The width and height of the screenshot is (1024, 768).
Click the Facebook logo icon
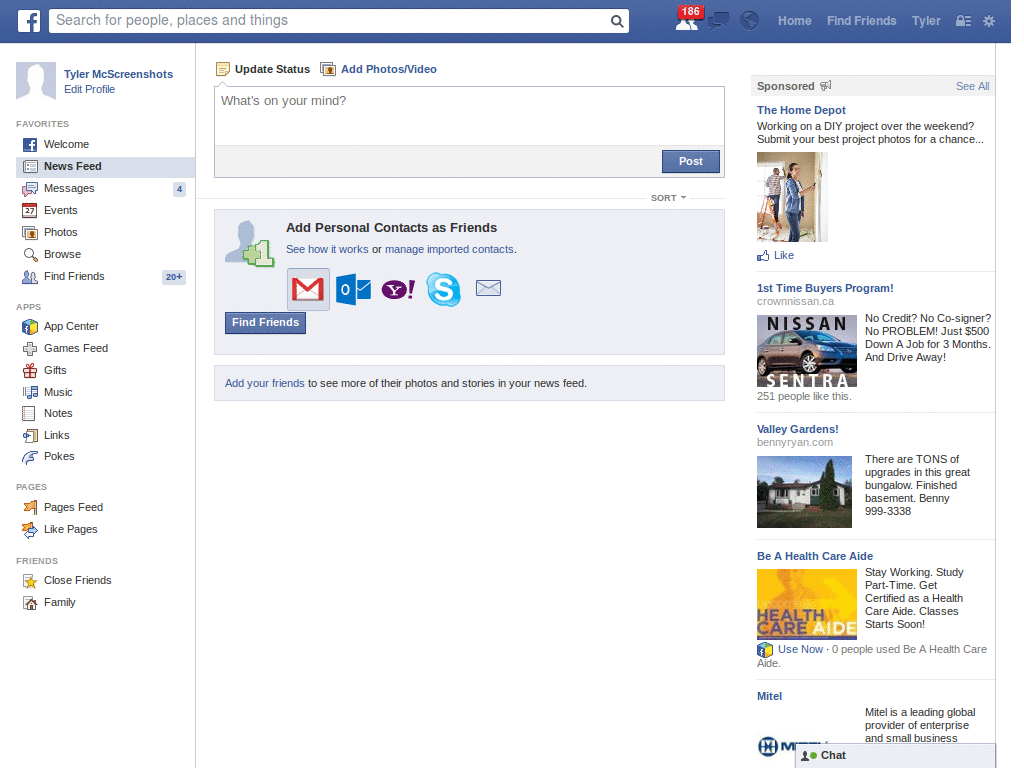tap(29, 21)
